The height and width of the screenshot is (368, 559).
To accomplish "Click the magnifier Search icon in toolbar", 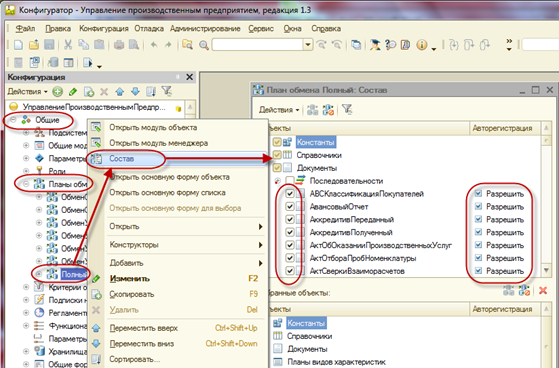I will pos(204,45).
